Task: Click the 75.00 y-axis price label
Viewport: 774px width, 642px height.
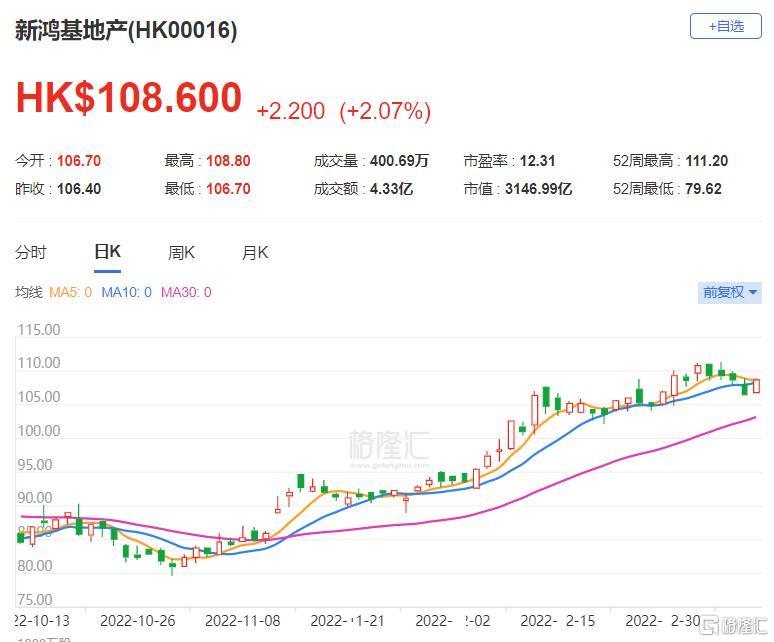Action: (35, 600)
